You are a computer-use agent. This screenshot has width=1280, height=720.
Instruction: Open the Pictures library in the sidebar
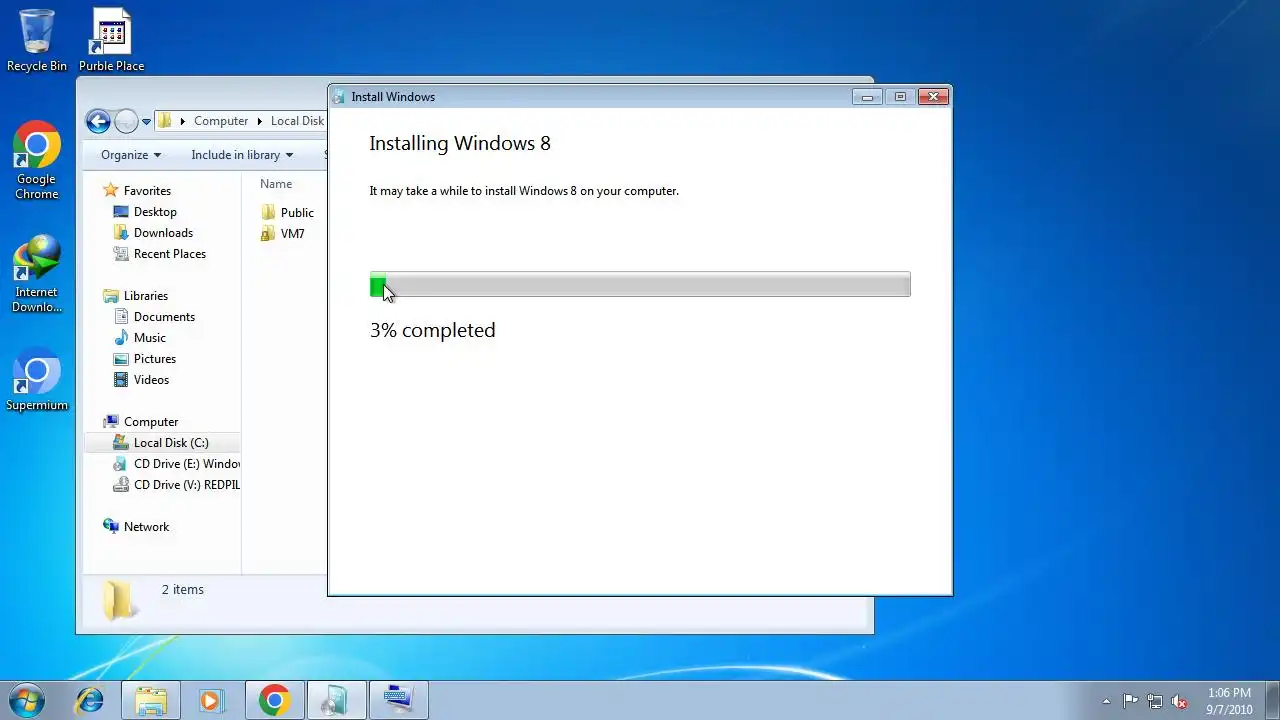coord(155,359)
